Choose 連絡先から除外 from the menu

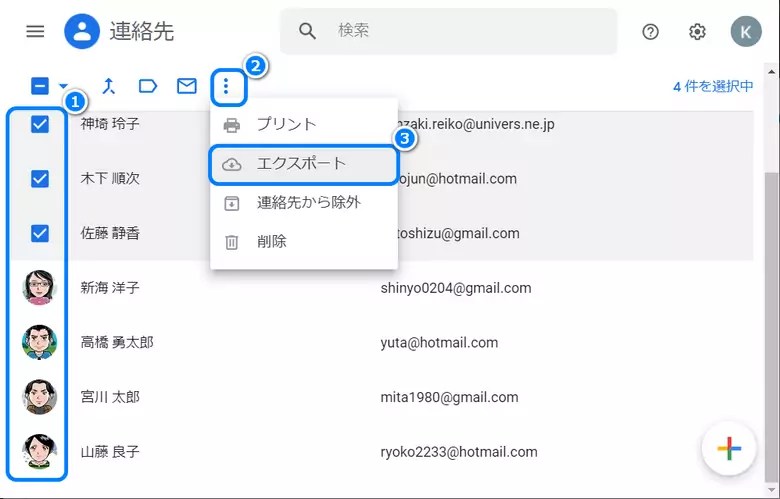[x=304, y=202]
